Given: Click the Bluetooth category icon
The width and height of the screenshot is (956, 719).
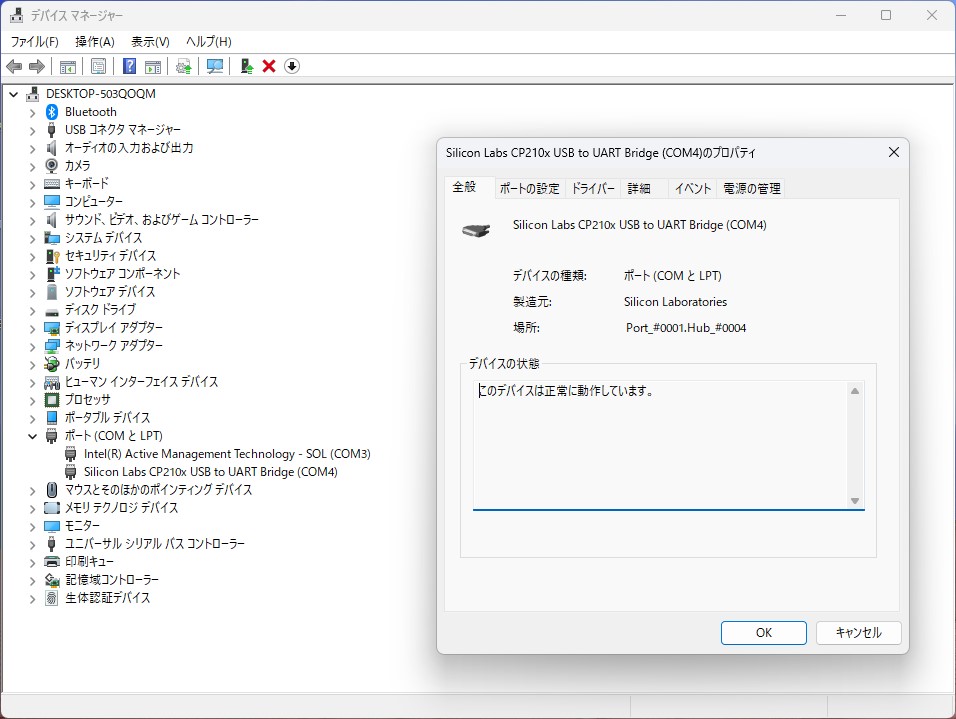Looking at the screenshot, I should (52, 112).
